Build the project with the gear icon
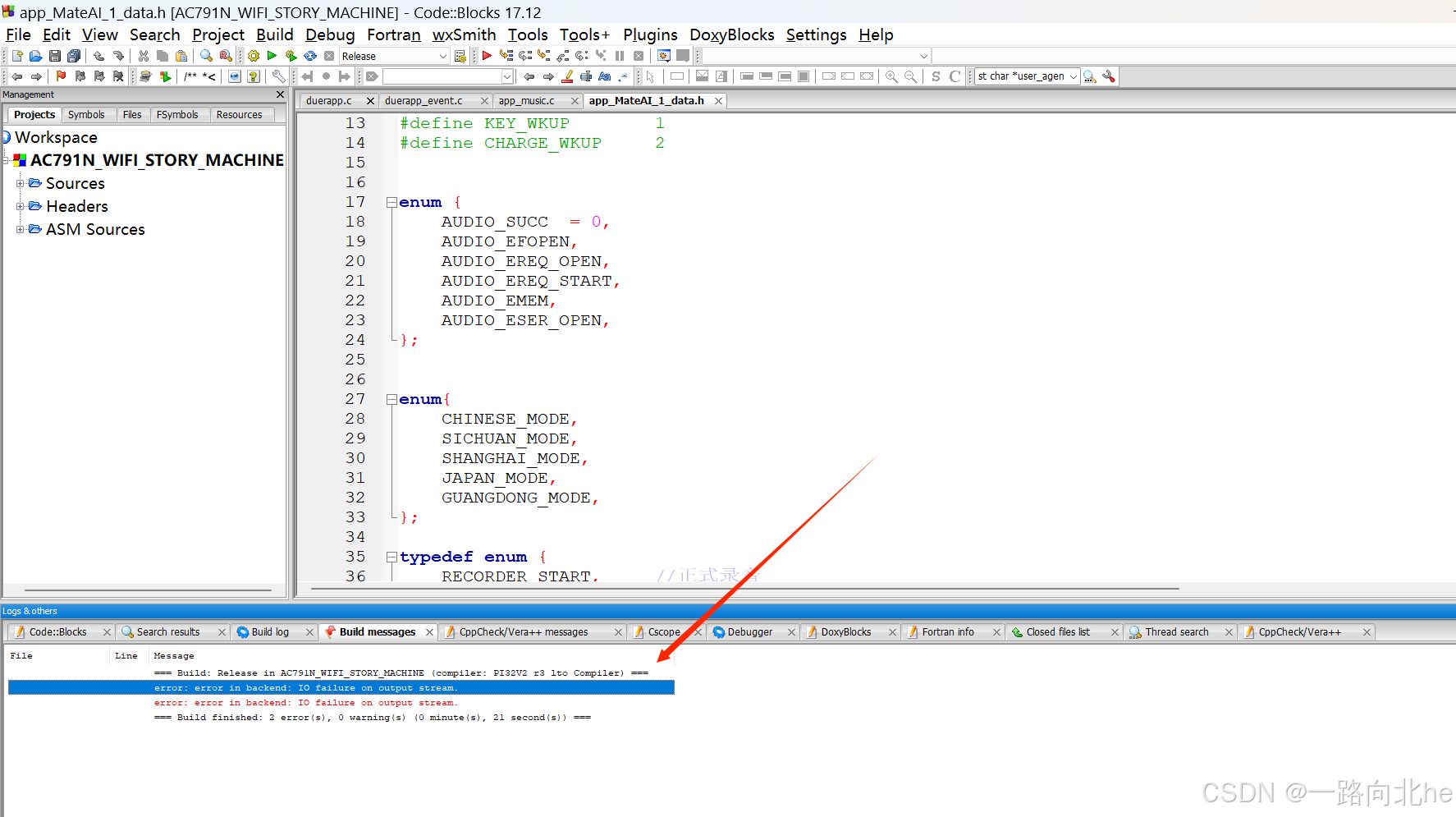Image resolution: width=1456 pixels, height=817 pixels. click(x=253, y=55)
